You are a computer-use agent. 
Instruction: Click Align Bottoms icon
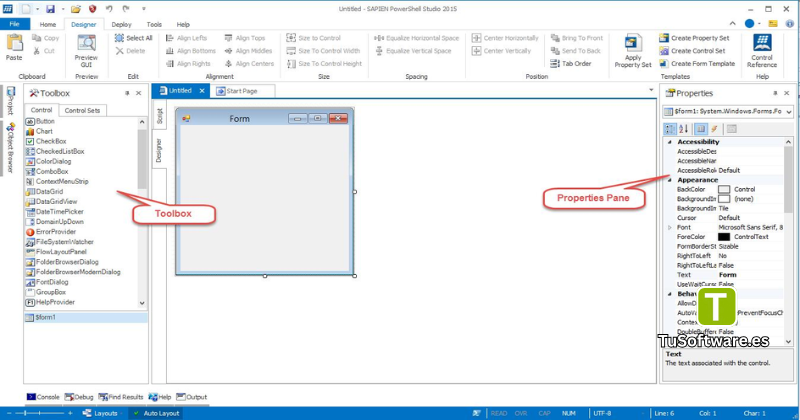[170, 51]
